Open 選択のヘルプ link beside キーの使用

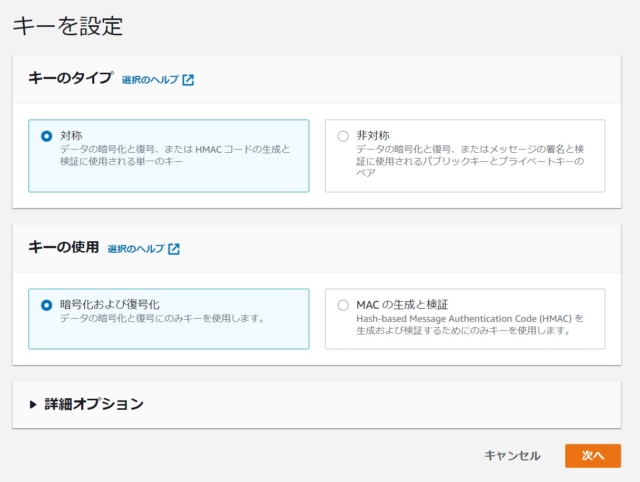click(x=136, y=249)
